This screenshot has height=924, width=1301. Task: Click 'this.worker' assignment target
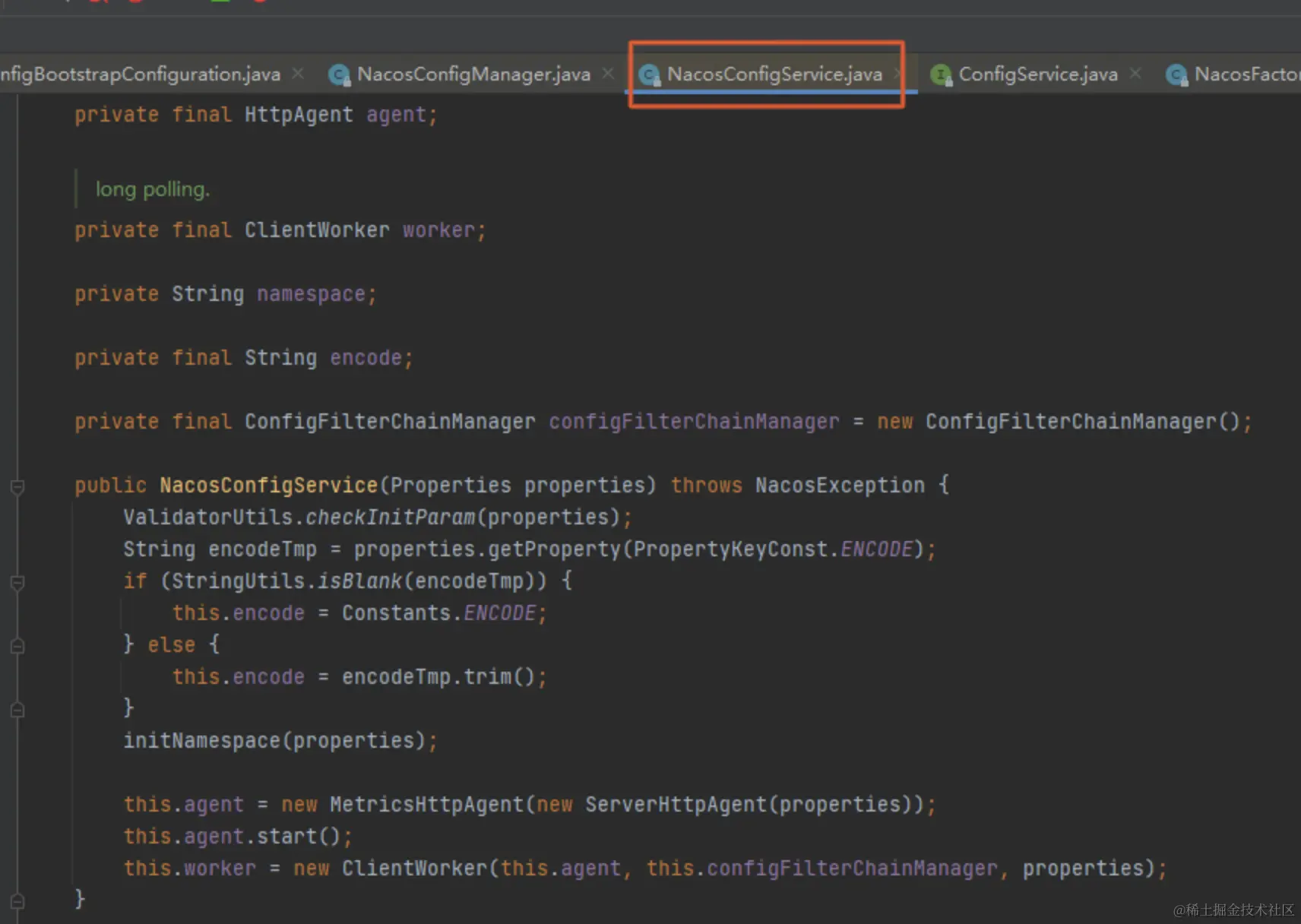pyautogui.click(x=190, y=869)
